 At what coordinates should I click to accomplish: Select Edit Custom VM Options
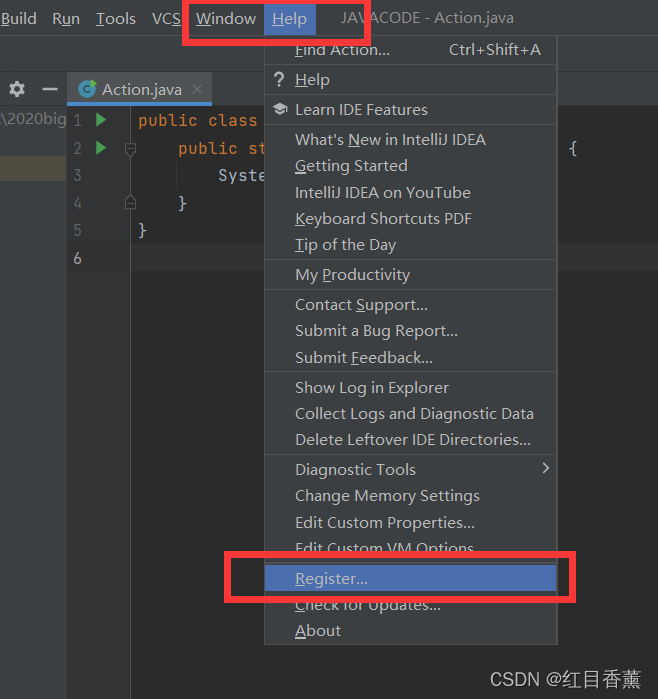[411, 546]
